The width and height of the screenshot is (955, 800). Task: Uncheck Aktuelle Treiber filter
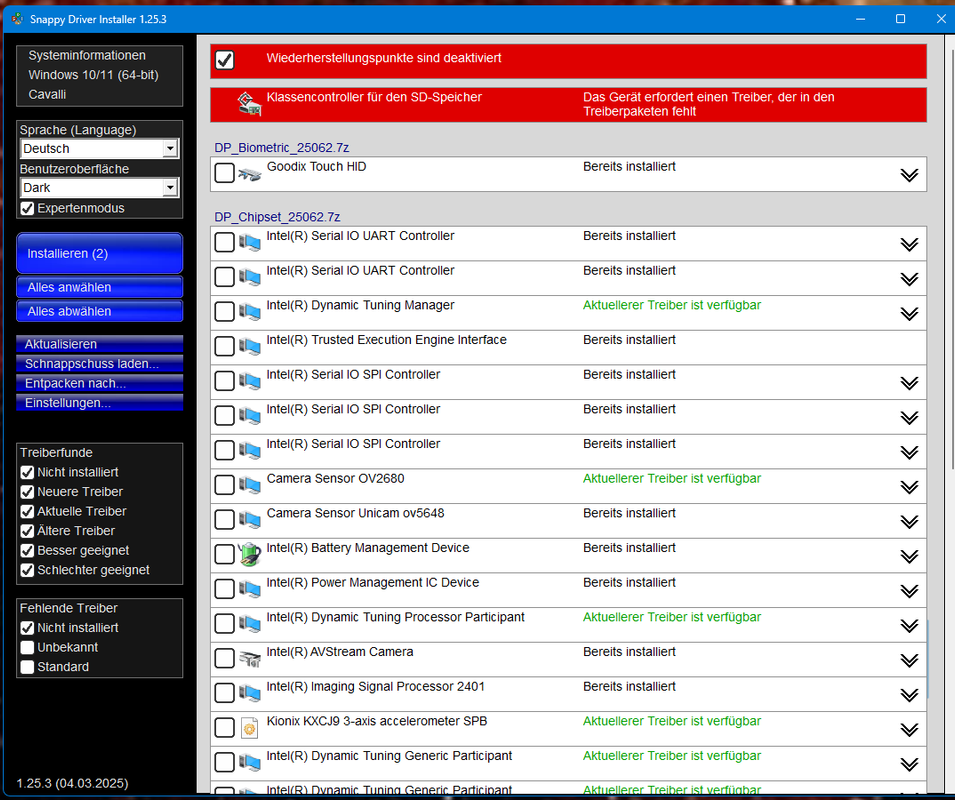point(27,511)
